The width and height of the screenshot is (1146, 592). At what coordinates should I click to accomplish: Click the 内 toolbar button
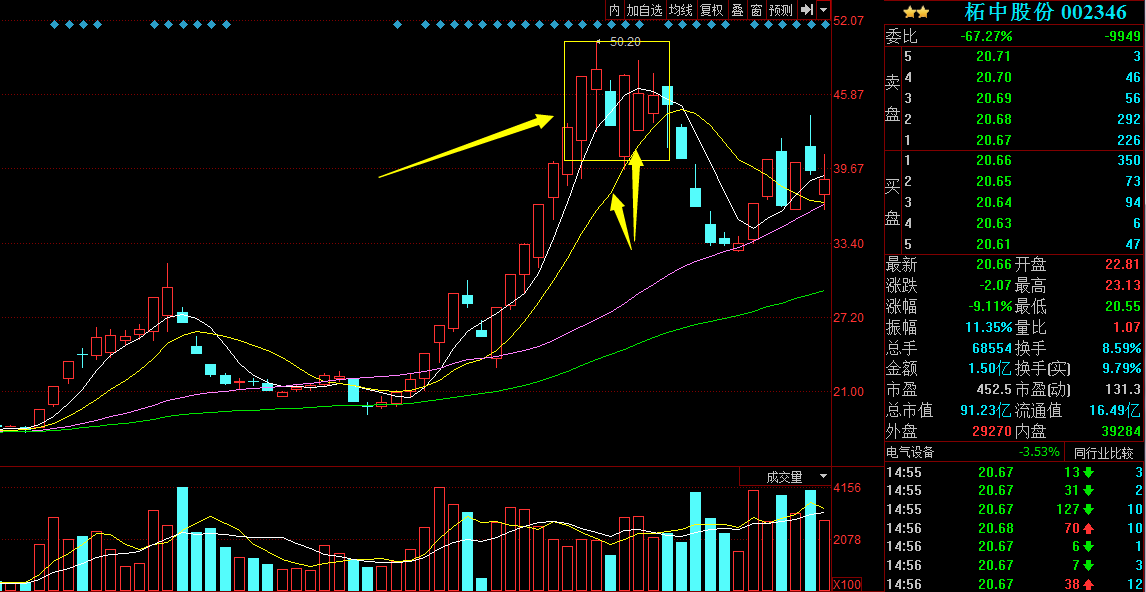click(614, 10)
